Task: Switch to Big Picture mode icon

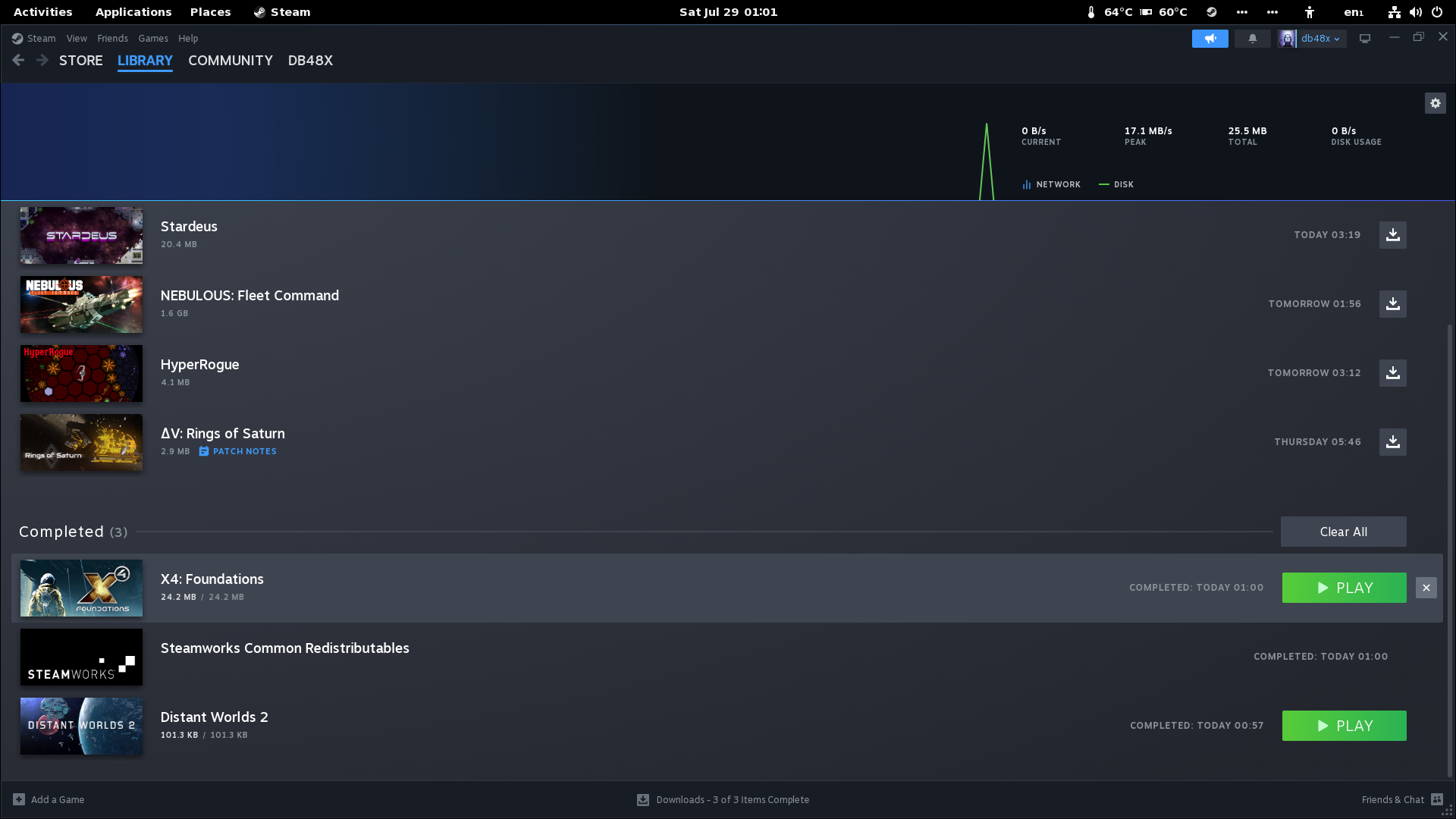Action: [1365, 39]
